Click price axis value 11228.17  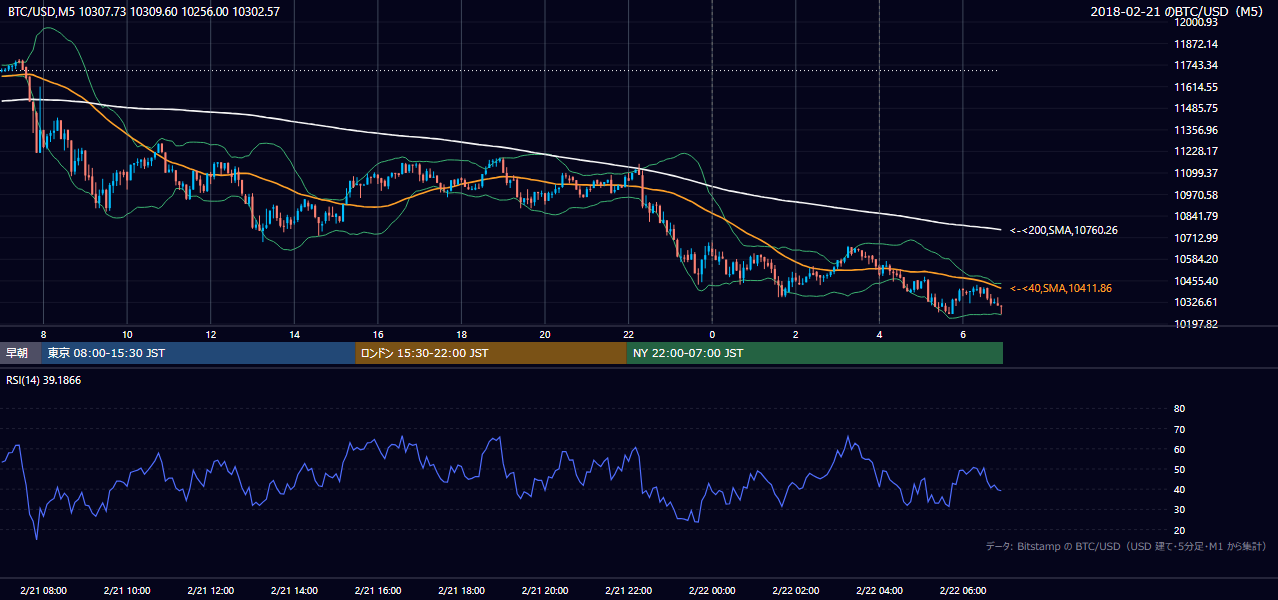[1197, 151]
